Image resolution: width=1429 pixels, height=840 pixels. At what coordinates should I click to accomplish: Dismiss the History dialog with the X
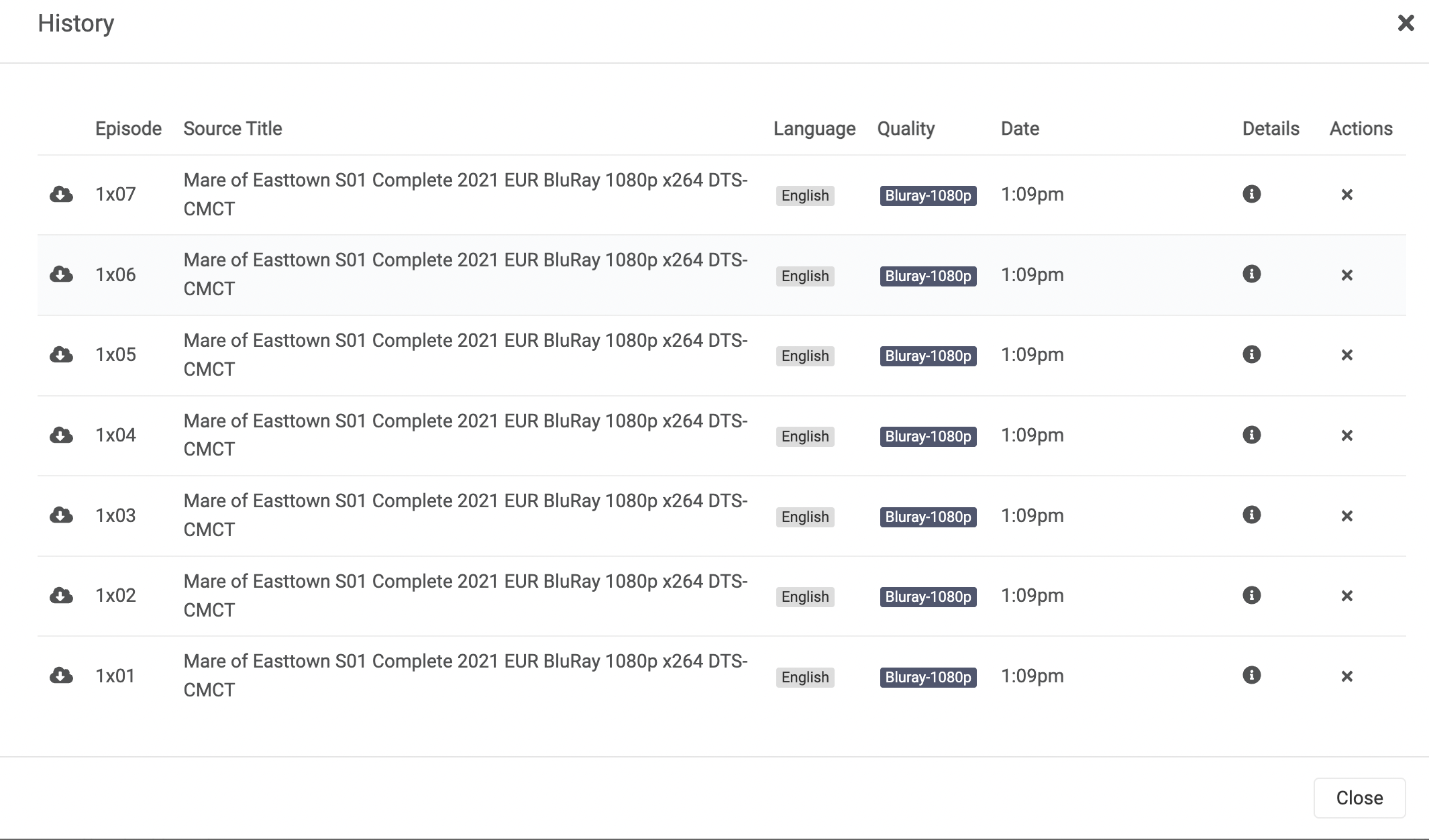coord(1406,22)
